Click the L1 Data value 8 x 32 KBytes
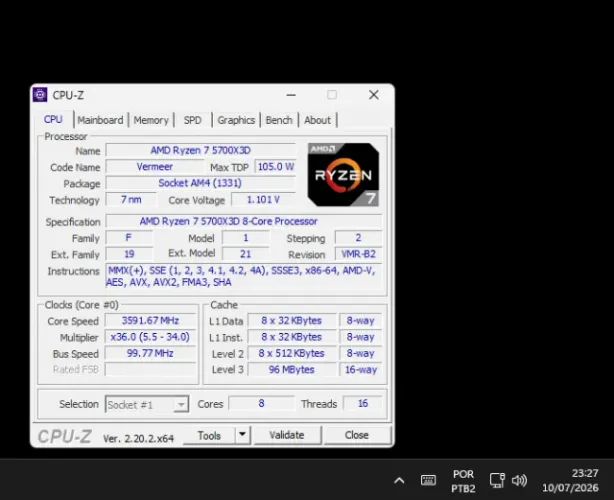The height and width of the screenshot is (500, 614). pyautogui.click(x=292, y=321)
